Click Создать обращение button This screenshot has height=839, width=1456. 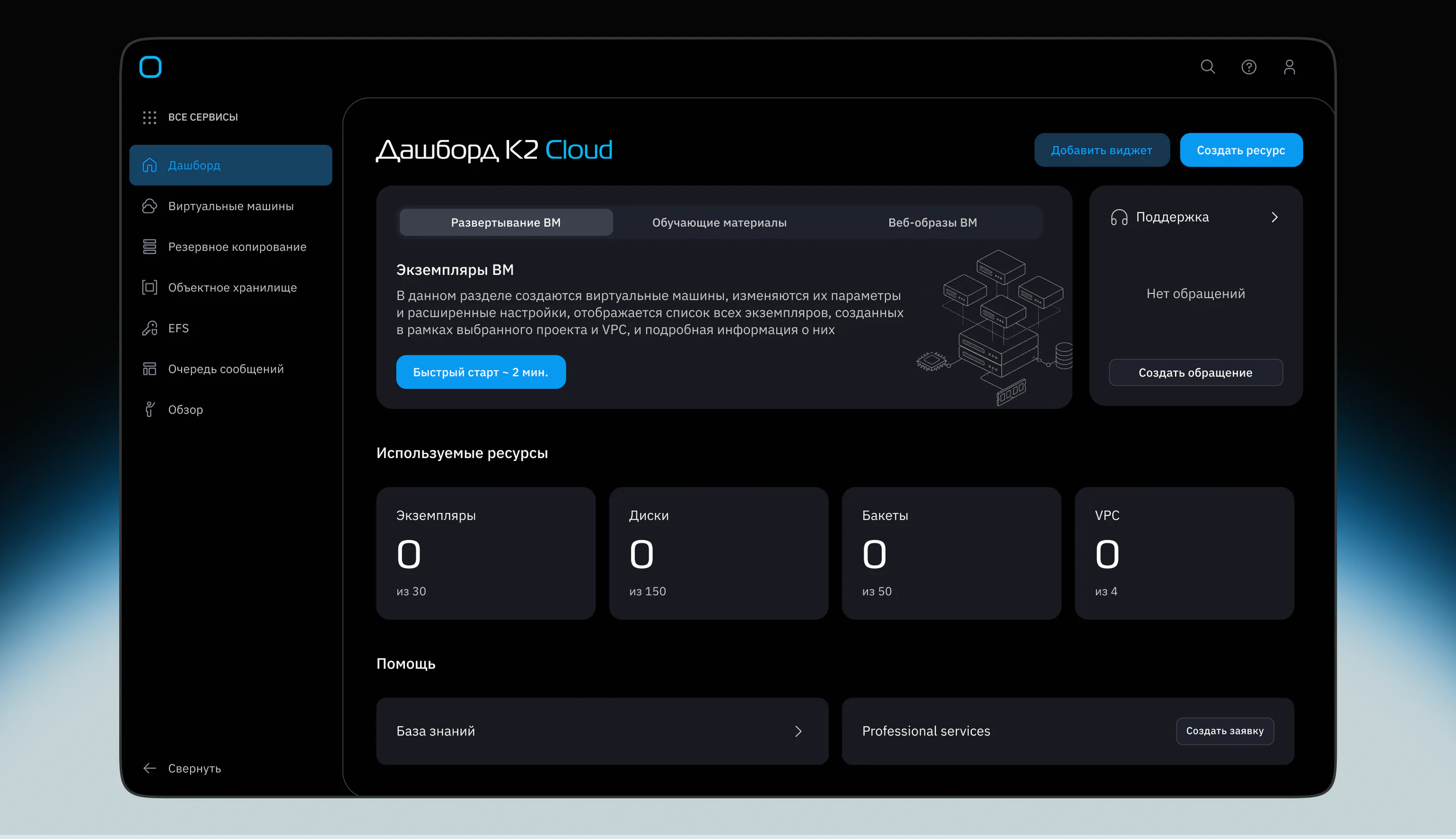point(1196,373)
